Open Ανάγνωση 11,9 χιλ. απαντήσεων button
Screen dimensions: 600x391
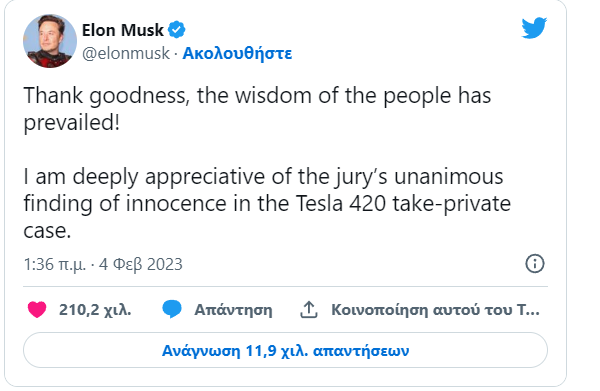285,350
